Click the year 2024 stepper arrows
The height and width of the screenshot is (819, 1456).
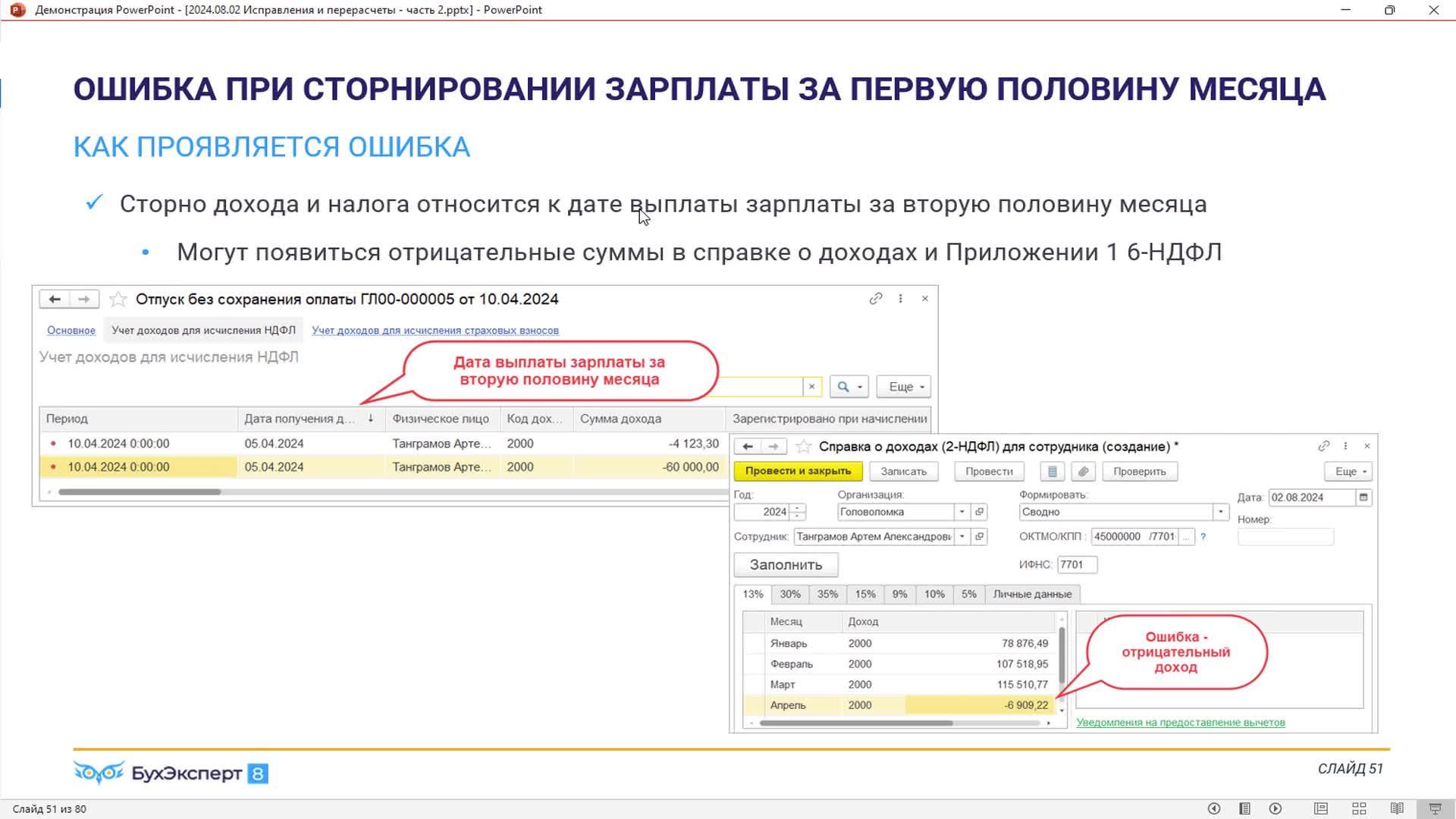tap(797, 512)
